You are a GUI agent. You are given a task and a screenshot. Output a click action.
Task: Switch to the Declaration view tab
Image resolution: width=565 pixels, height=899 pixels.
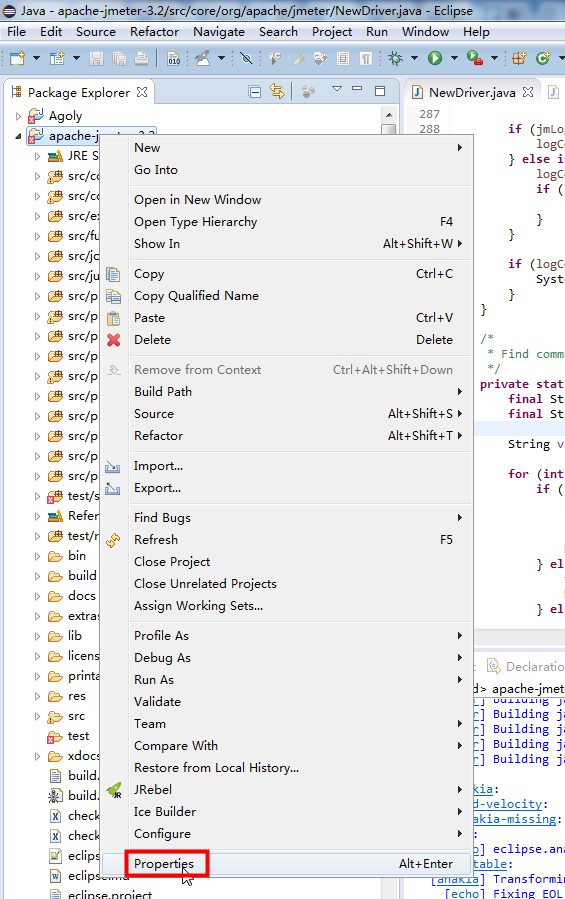point(525,666)
